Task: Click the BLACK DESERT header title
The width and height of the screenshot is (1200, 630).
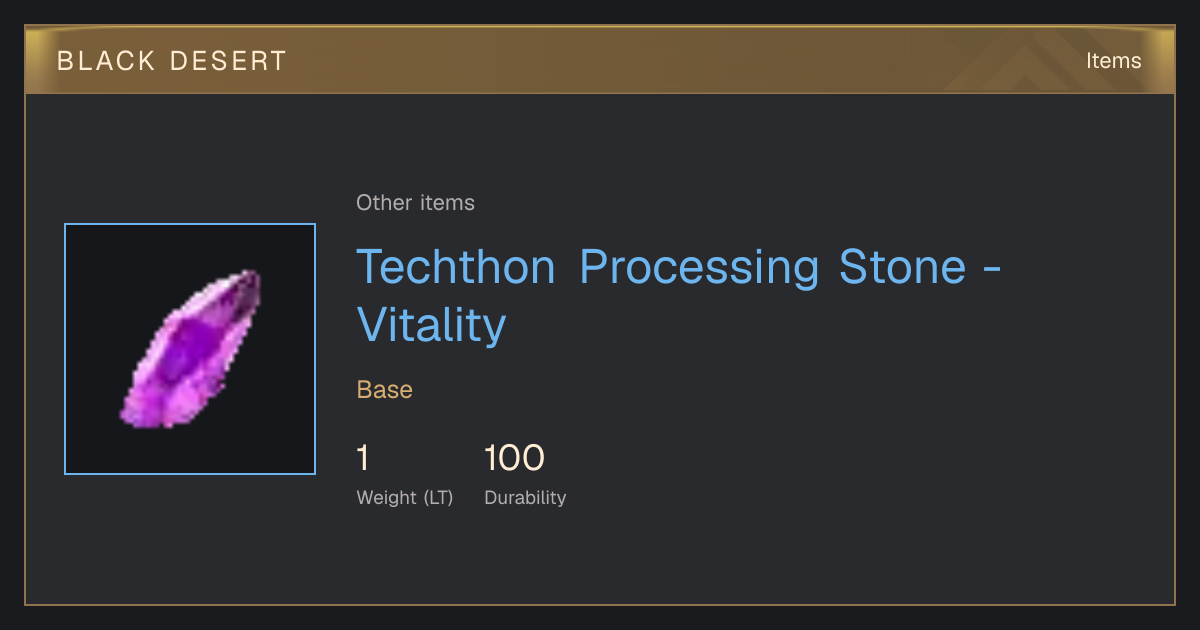Action: pyautogui.click(x=172, y=61)
